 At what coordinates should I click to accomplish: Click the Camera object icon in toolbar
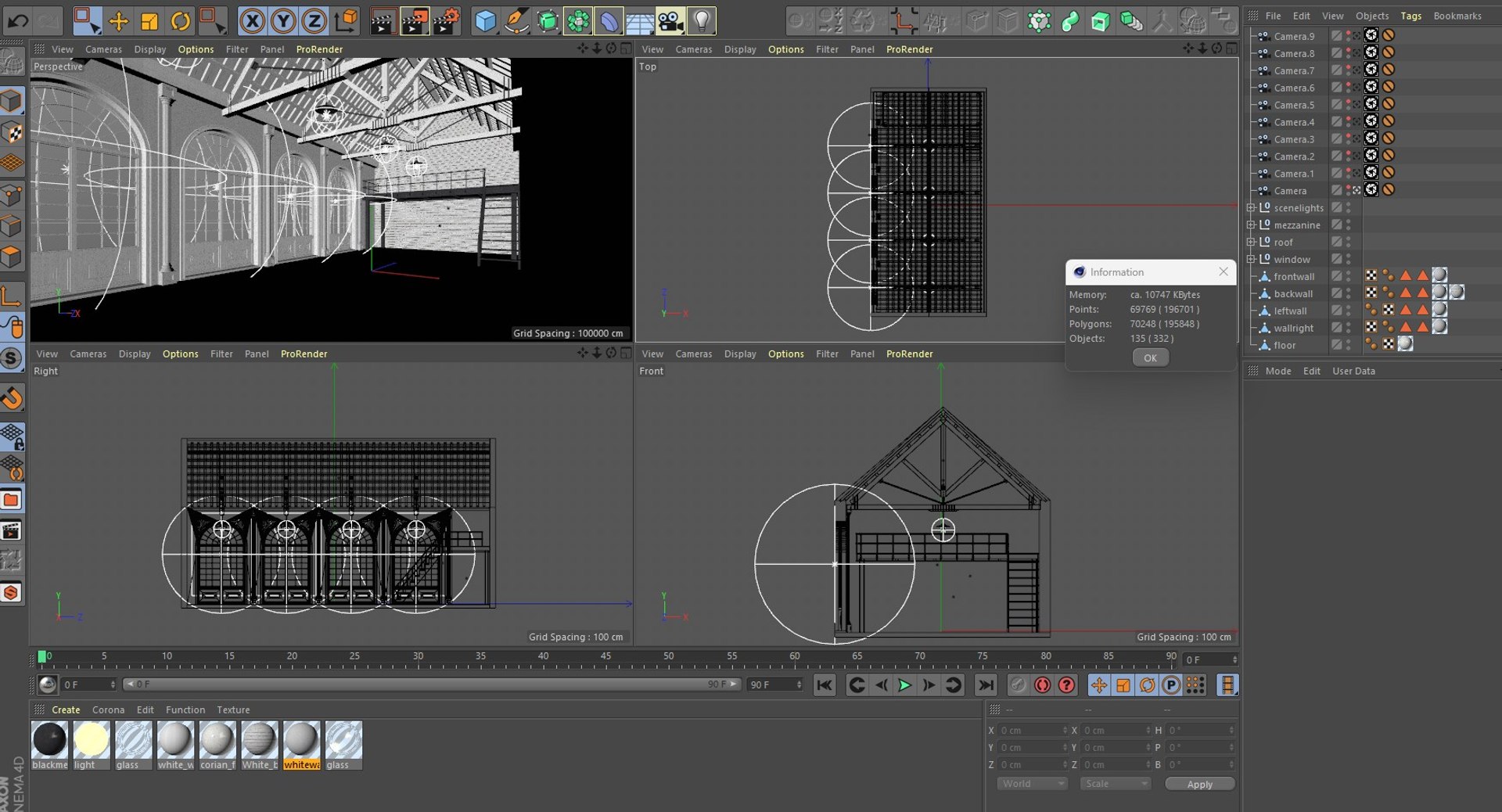670,21
